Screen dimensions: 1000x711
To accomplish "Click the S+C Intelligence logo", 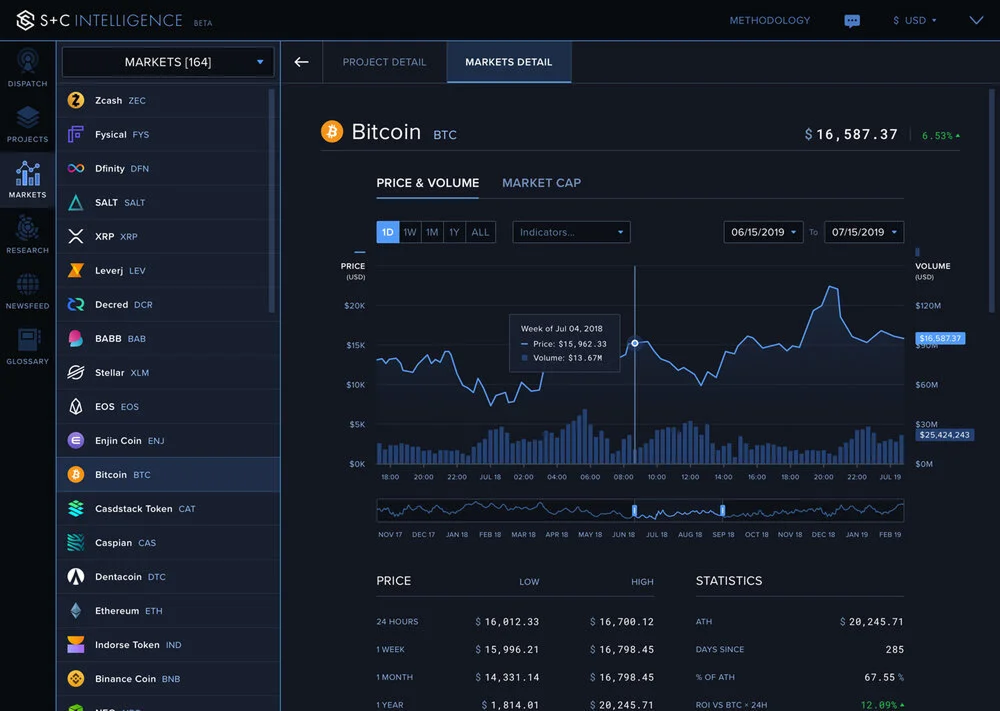I will click(99, 20).
